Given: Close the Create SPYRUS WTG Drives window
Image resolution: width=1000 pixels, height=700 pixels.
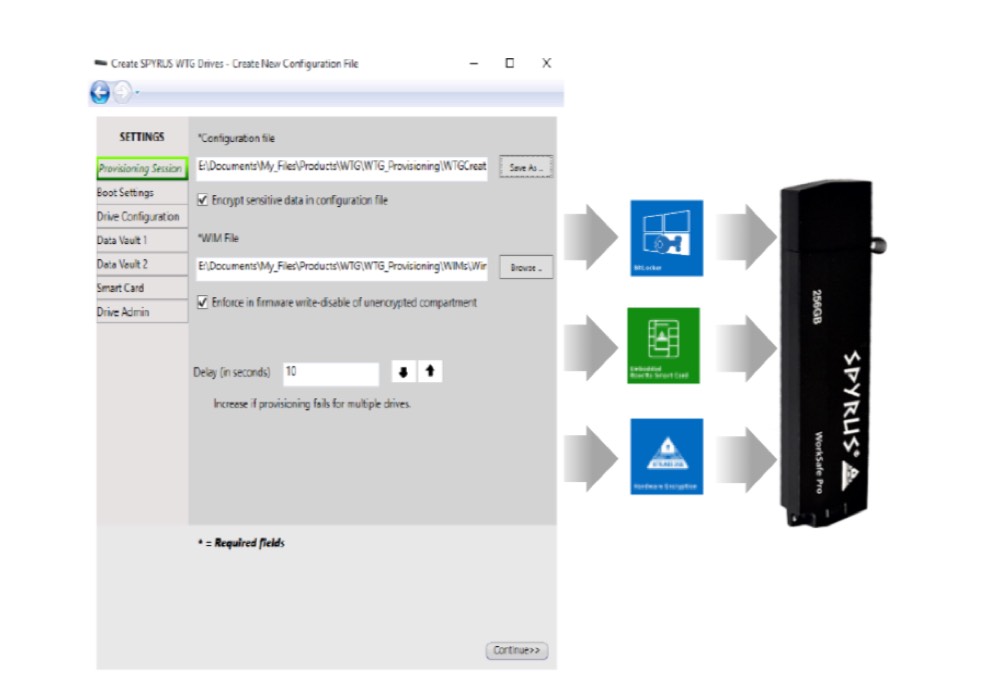Looking at the screenshot, I should coord(547,63).
